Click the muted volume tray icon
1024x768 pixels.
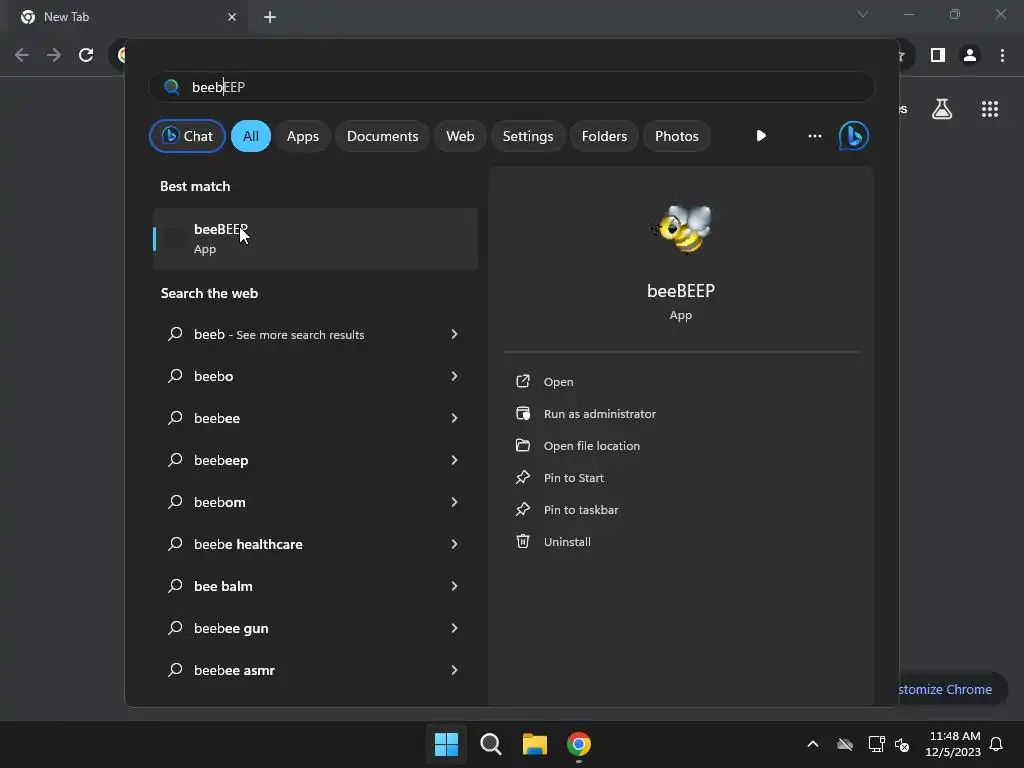pyautogui.click(x=902, y=744)
